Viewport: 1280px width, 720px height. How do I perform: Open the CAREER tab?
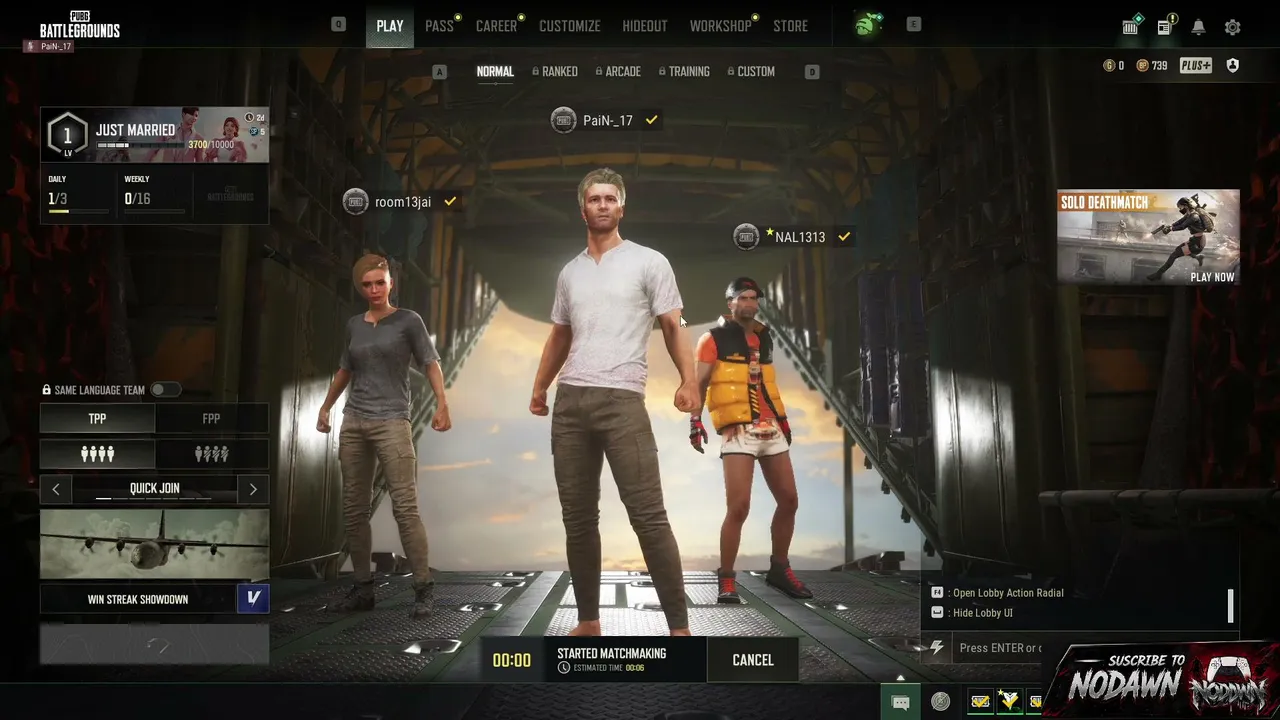(496, 26)
